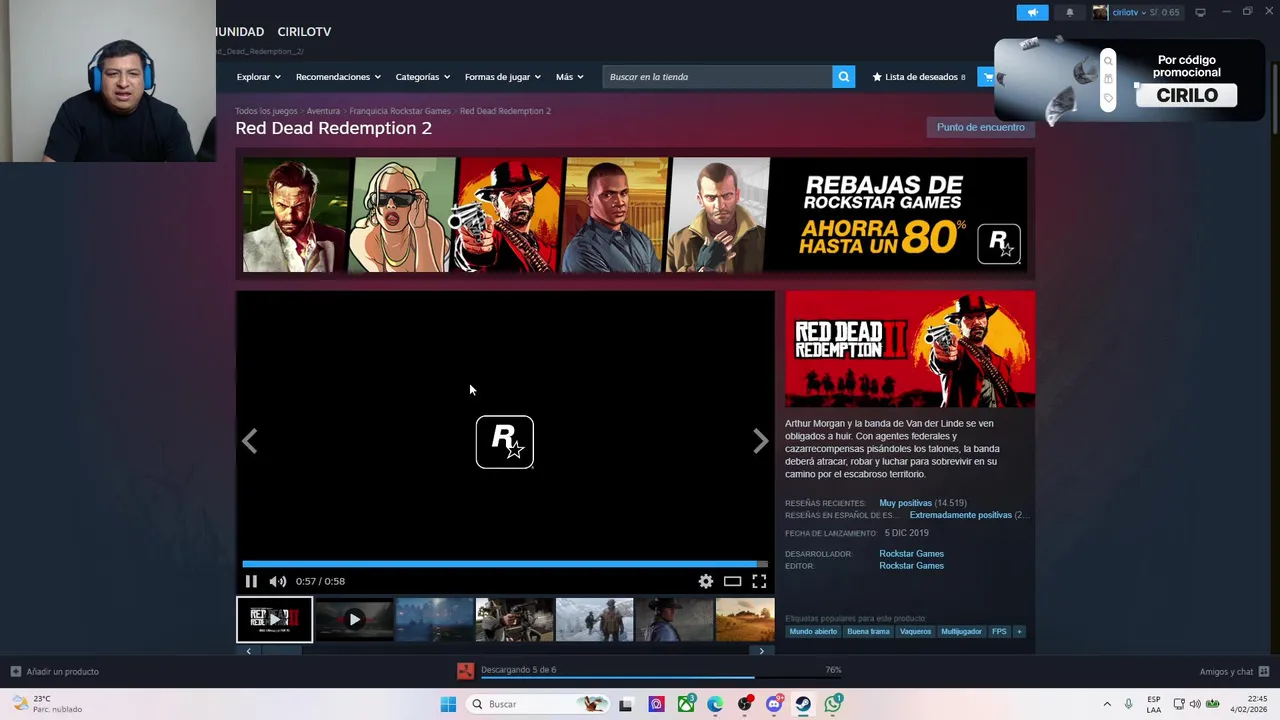Show previous media with left arrow
The width and height of the screenshot is (1280, 720).
[x=250, y=441]
